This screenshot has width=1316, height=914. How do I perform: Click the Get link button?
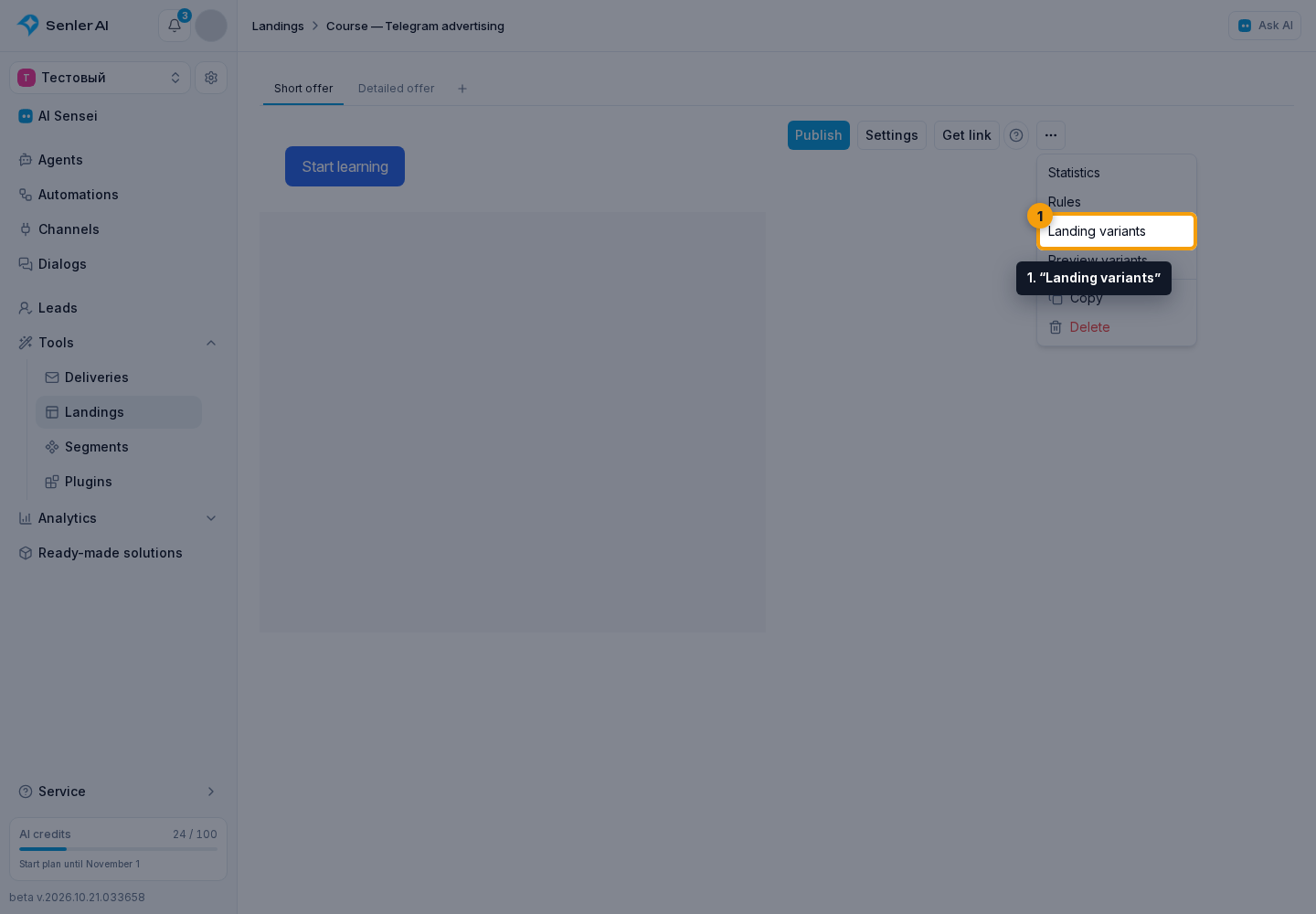(967, 135)
